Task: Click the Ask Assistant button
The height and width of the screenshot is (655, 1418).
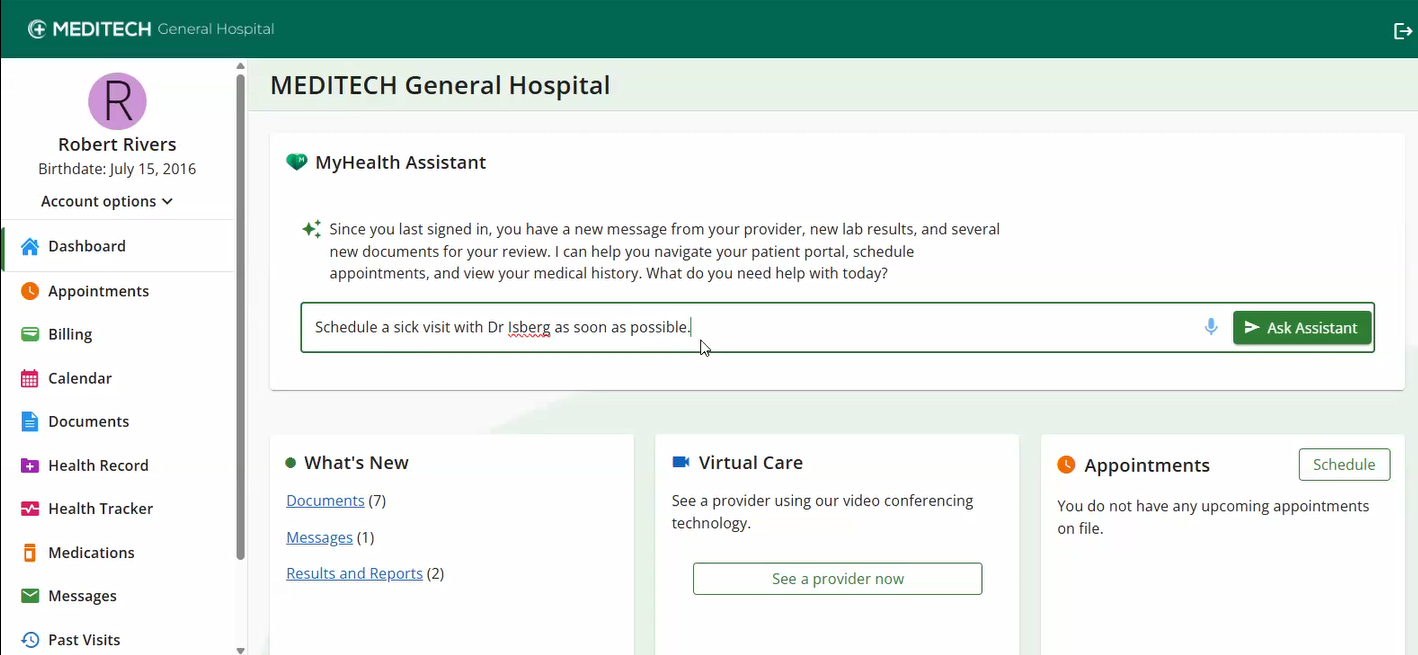Action: (1302, 328)
